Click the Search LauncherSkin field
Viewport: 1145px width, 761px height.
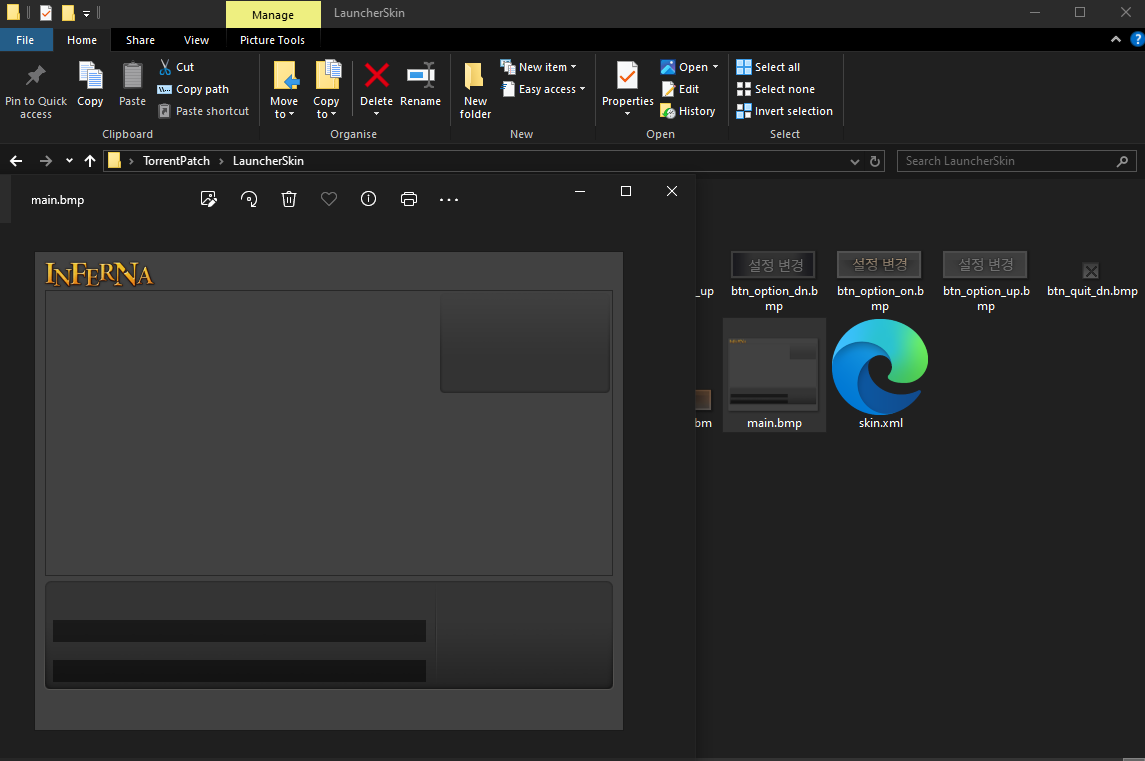tap(1016, 161)
